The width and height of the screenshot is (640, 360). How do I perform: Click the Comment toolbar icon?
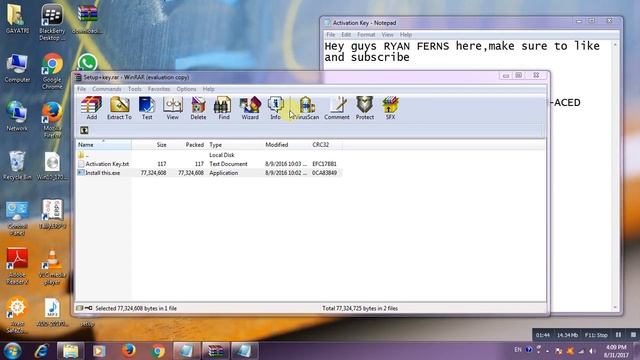coord(337,108)
